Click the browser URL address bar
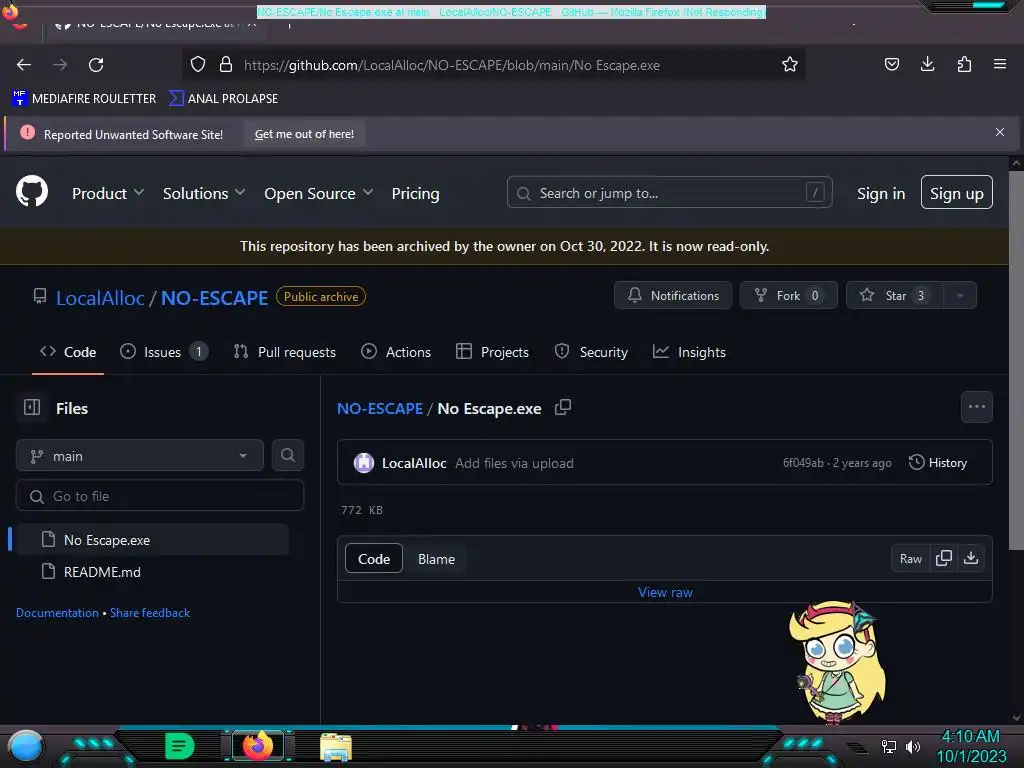 pyautogui.click(x=494, y=65)
